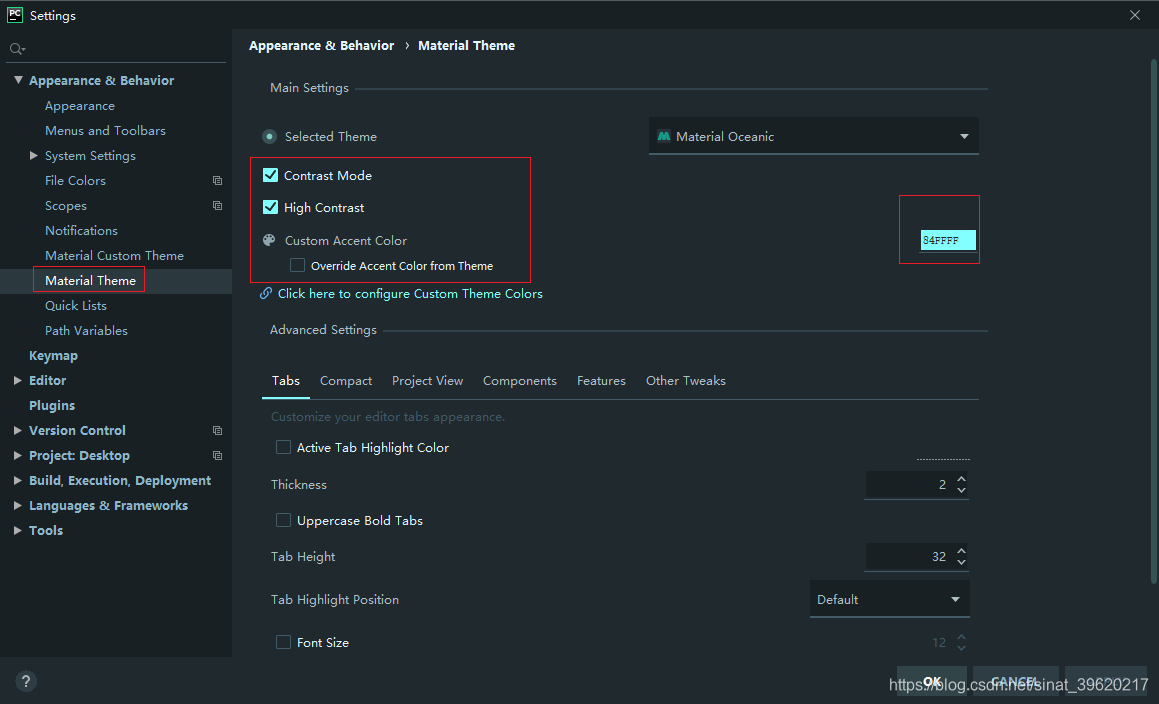This screenshot has width=1159, height=704.
Task: Click the Material logo icon in theme selector
Action: [x=664, y=136]
